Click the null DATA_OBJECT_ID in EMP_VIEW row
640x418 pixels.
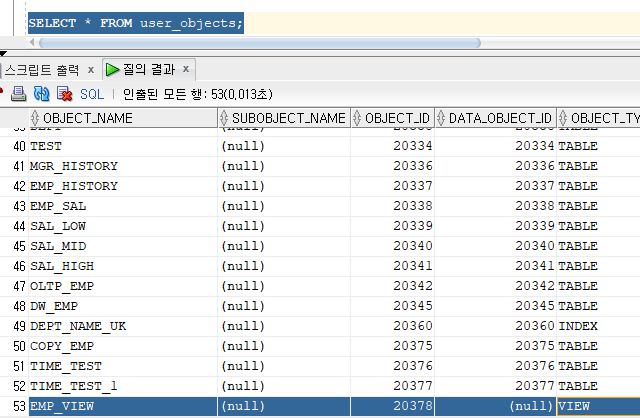tap(496, 406)
